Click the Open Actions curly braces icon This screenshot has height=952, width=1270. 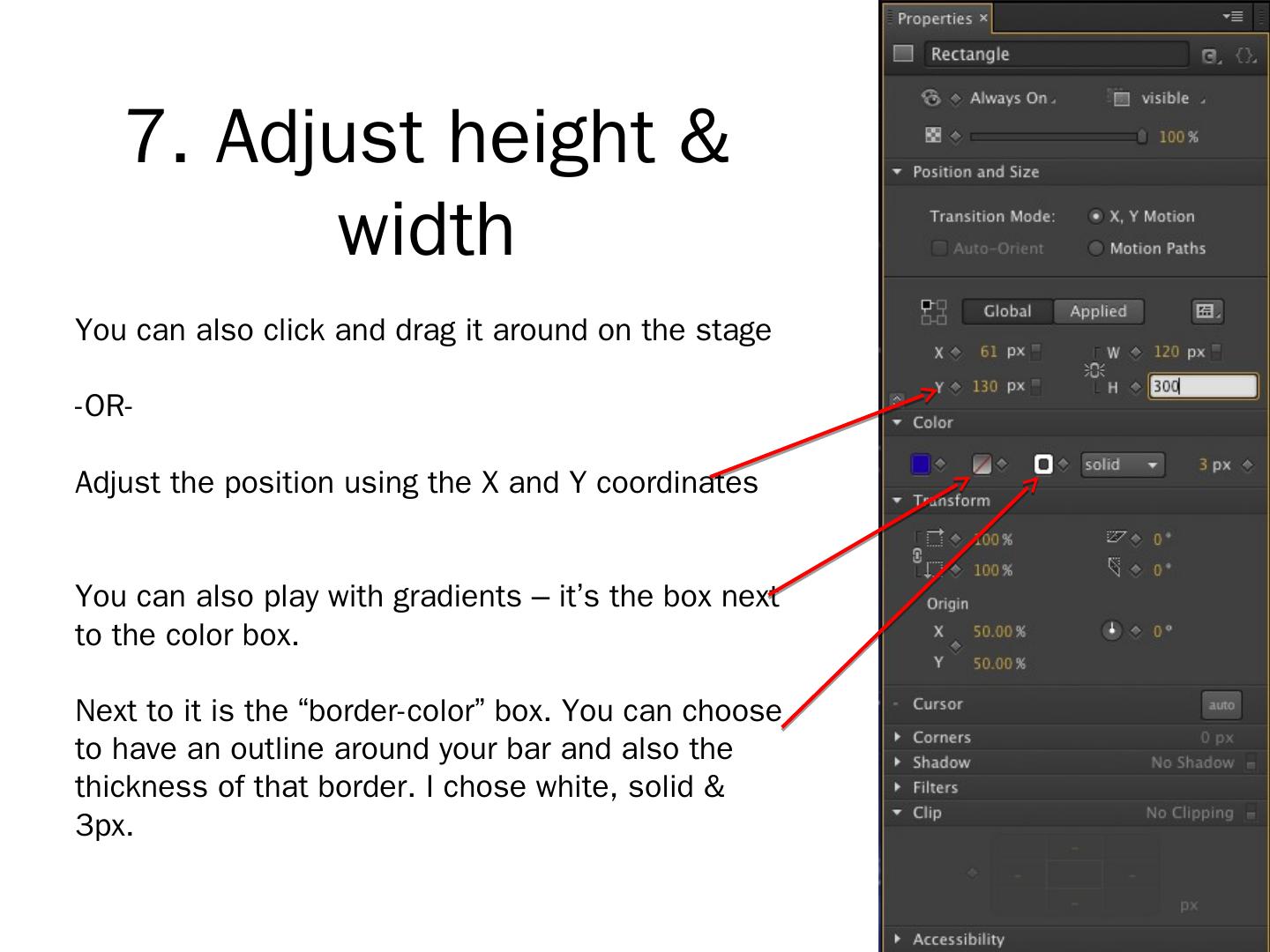[x=1244, y=56]
